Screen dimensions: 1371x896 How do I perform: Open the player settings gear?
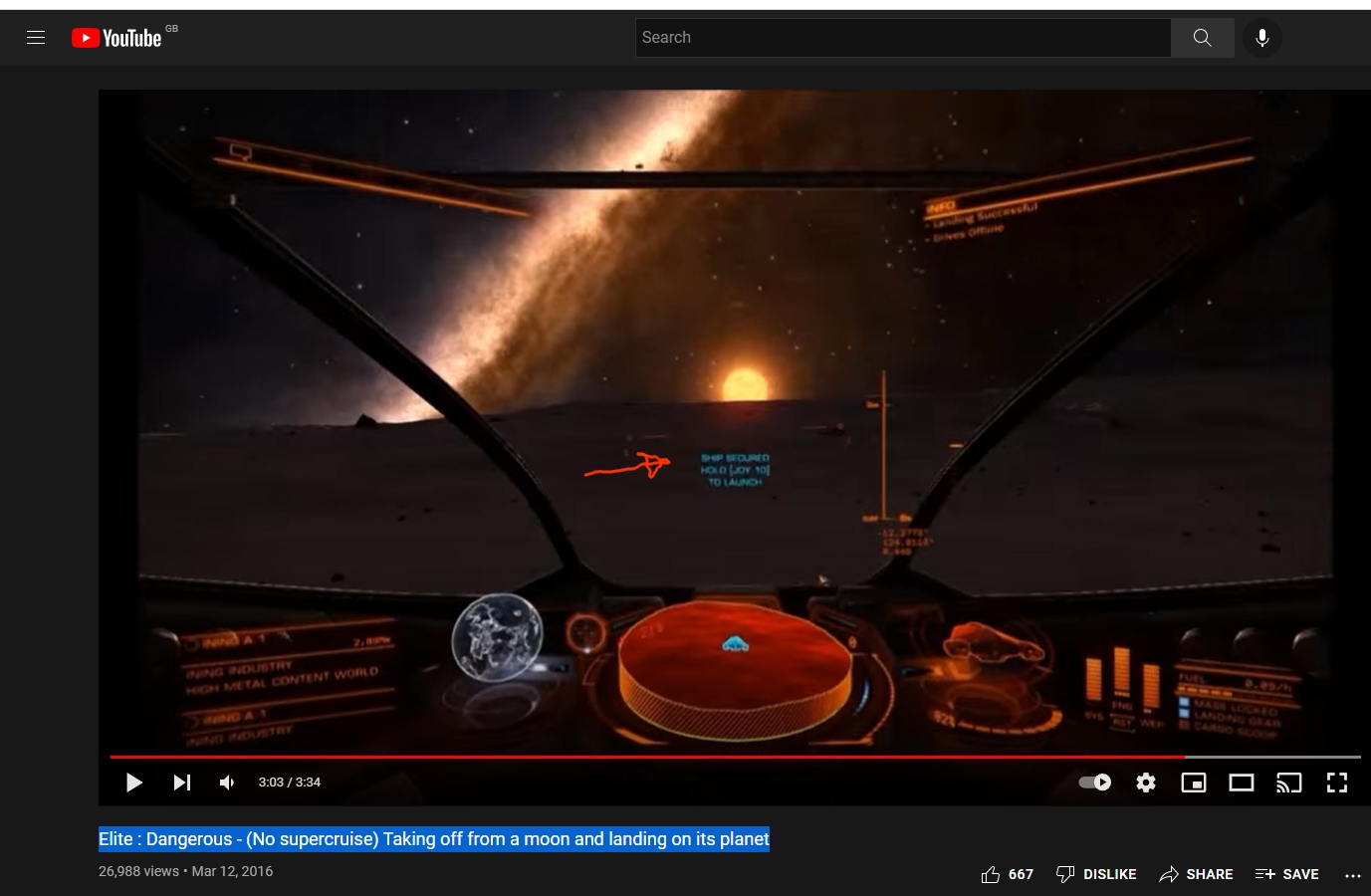1146,783
